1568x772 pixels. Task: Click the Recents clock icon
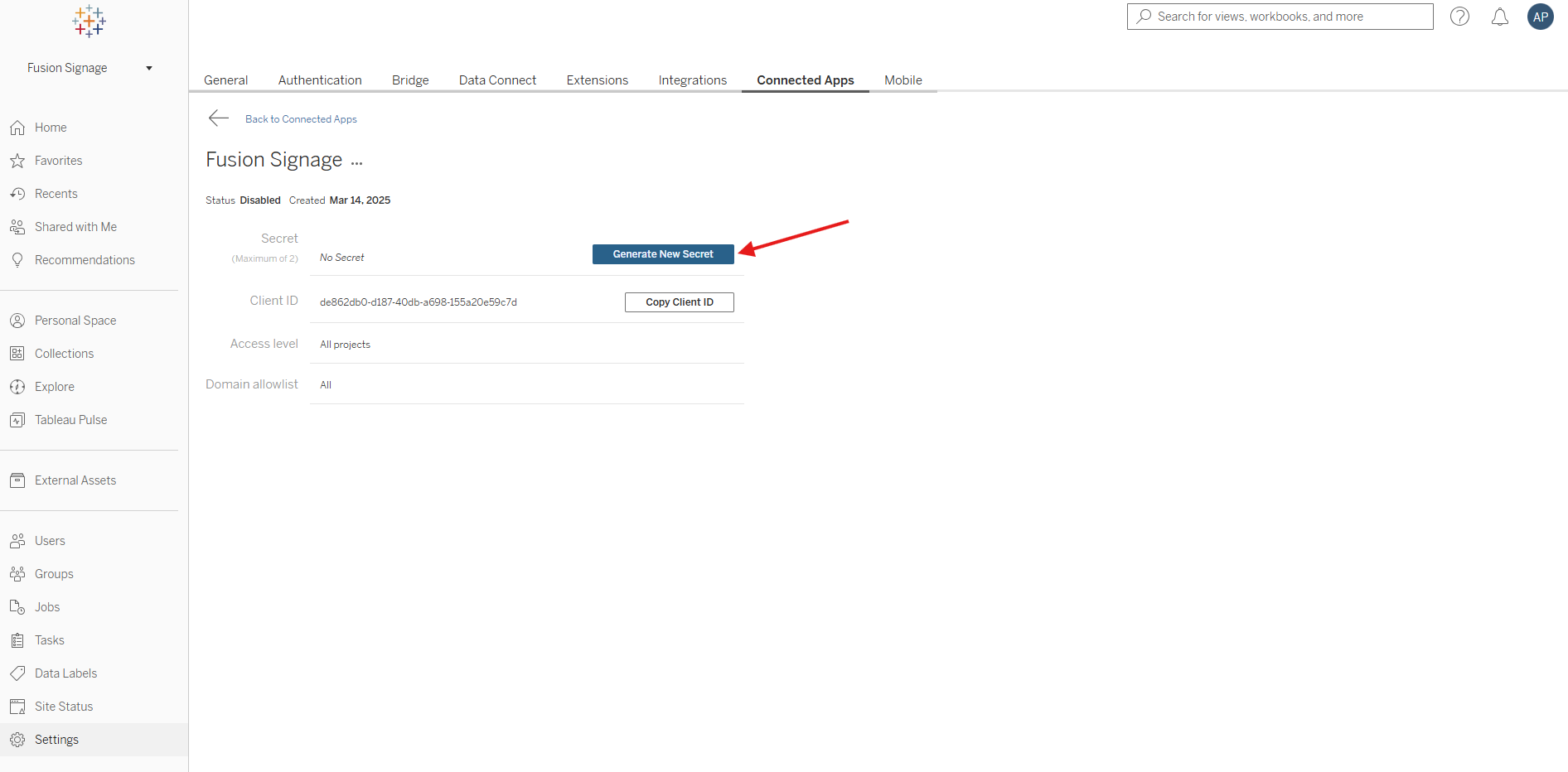[17, 194]
